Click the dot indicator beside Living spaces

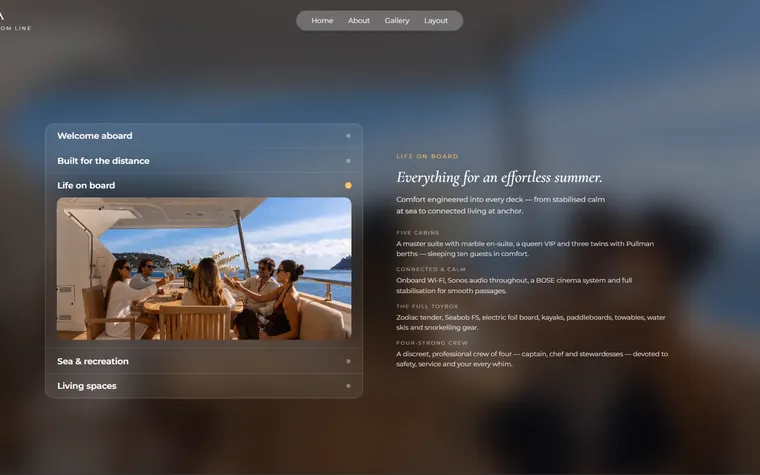point(348,386)
